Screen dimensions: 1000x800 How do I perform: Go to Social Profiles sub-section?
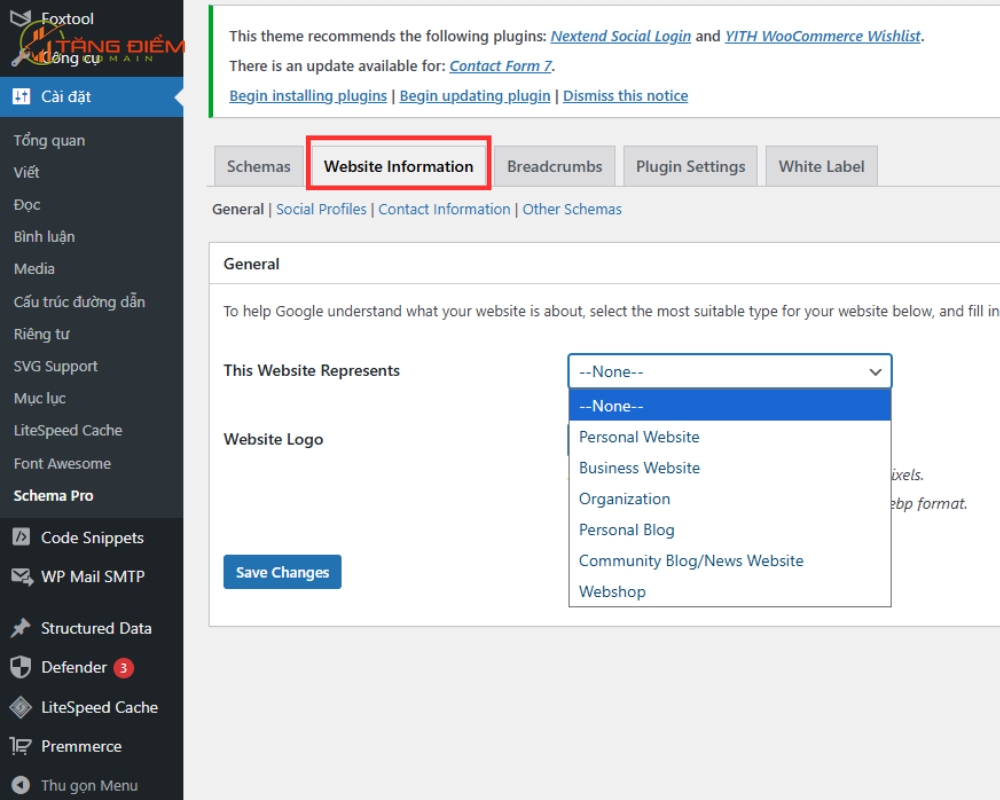(321, 209)
